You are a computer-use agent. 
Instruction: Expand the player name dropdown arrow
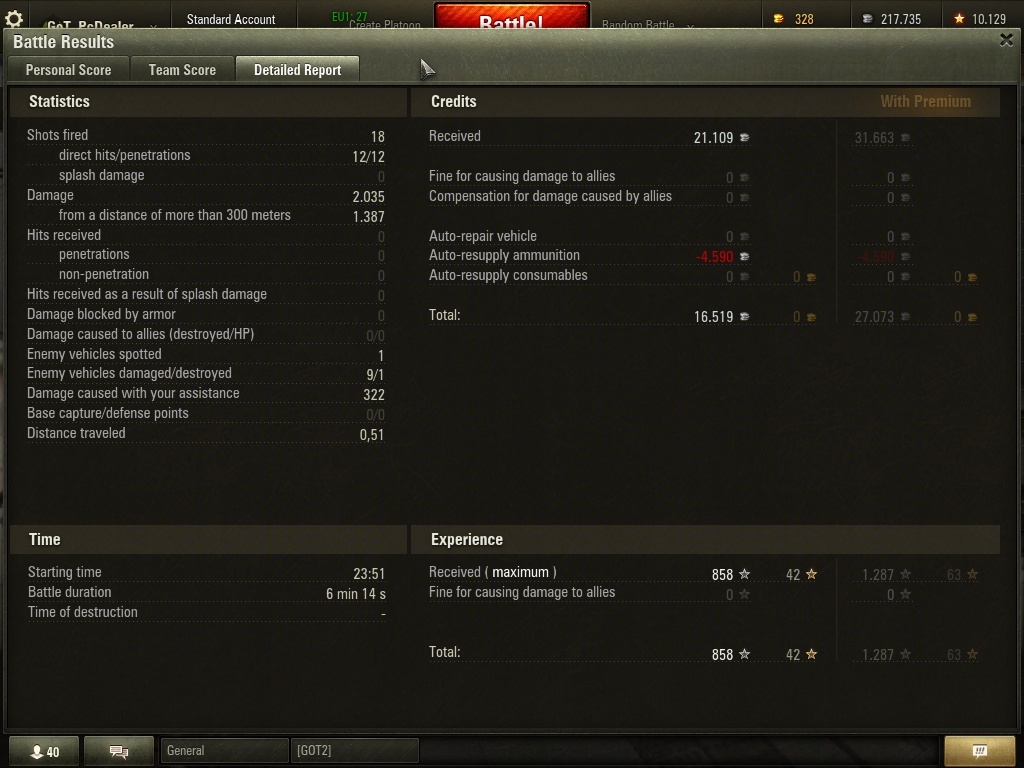tap(153, 26)
